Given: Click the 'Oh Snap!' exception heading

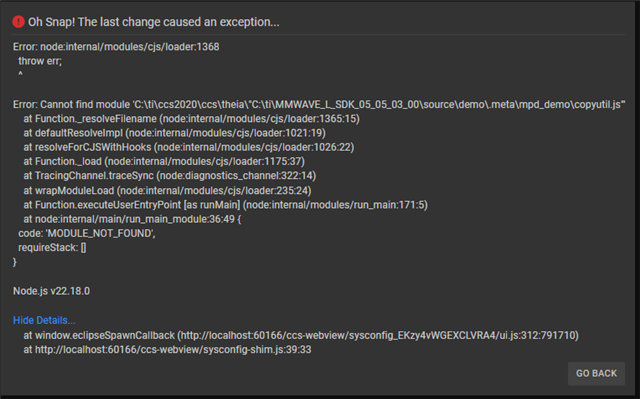Looking at the screenshot, I should [x=153, y=22].
